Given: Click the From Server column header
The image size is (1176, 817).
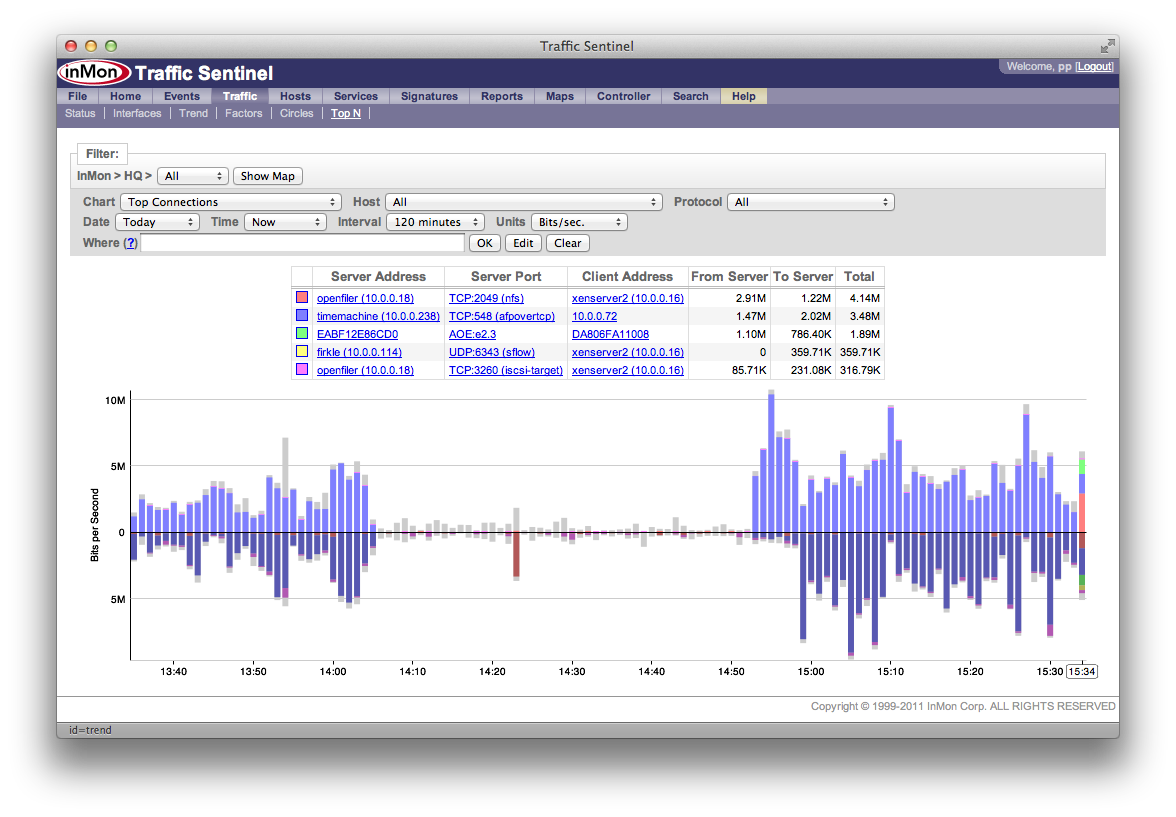Looking at the screenshot, I should [x=729, y=277].
